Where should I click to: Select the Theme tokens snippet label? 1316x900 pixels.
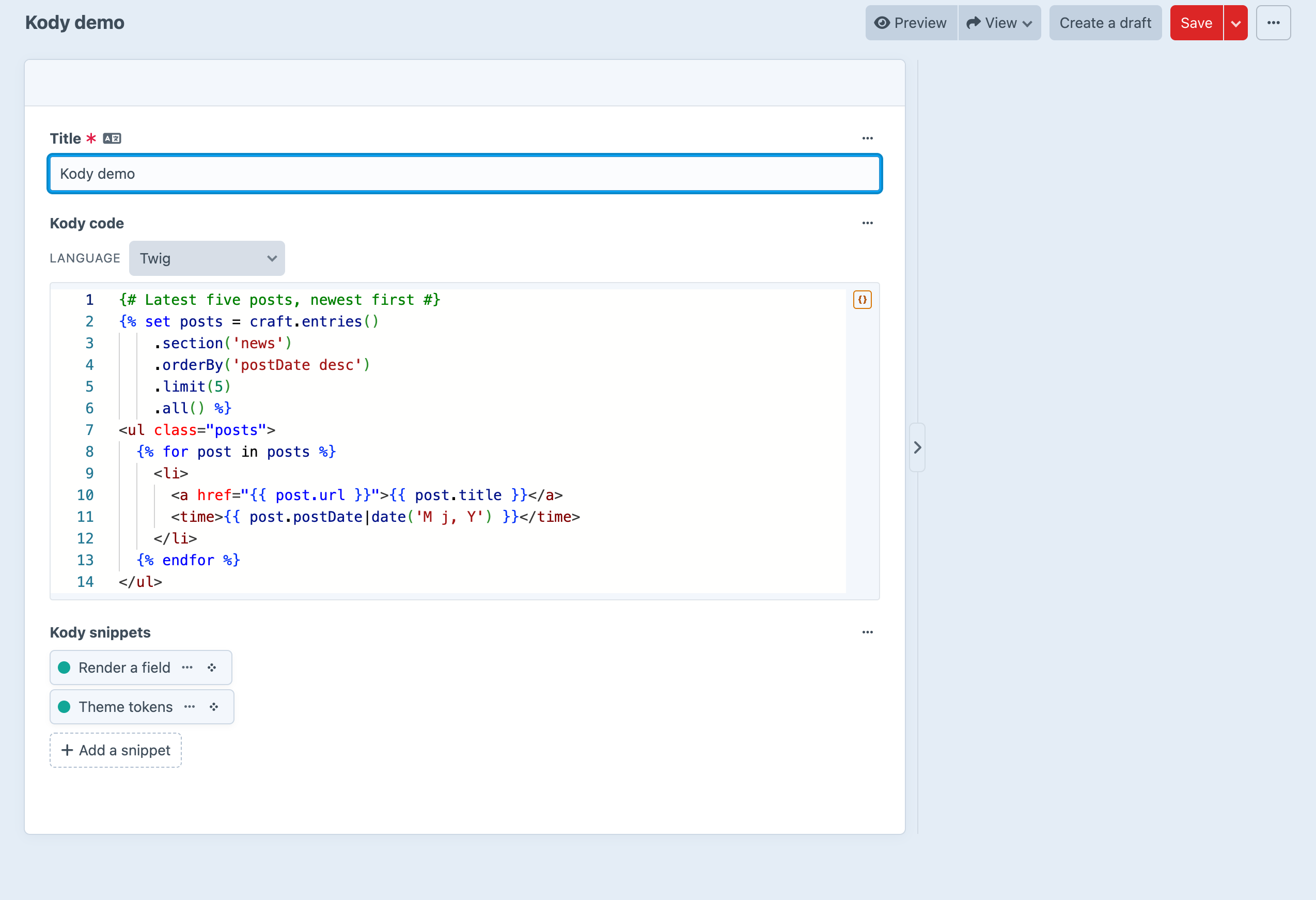coord(125,706)
